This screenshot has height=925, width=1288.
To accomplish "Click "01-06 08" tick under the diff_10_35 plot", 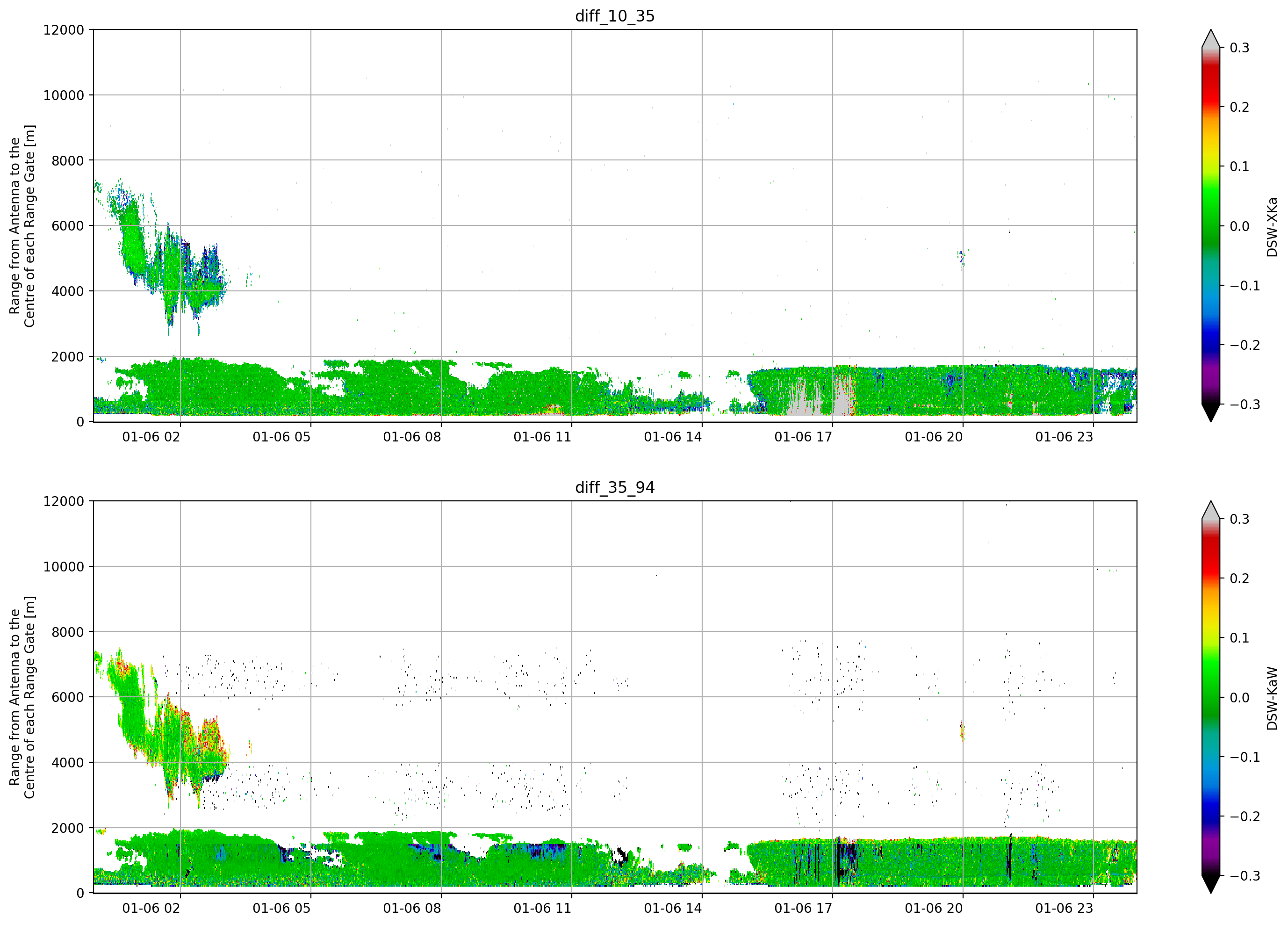I will 412,437.
